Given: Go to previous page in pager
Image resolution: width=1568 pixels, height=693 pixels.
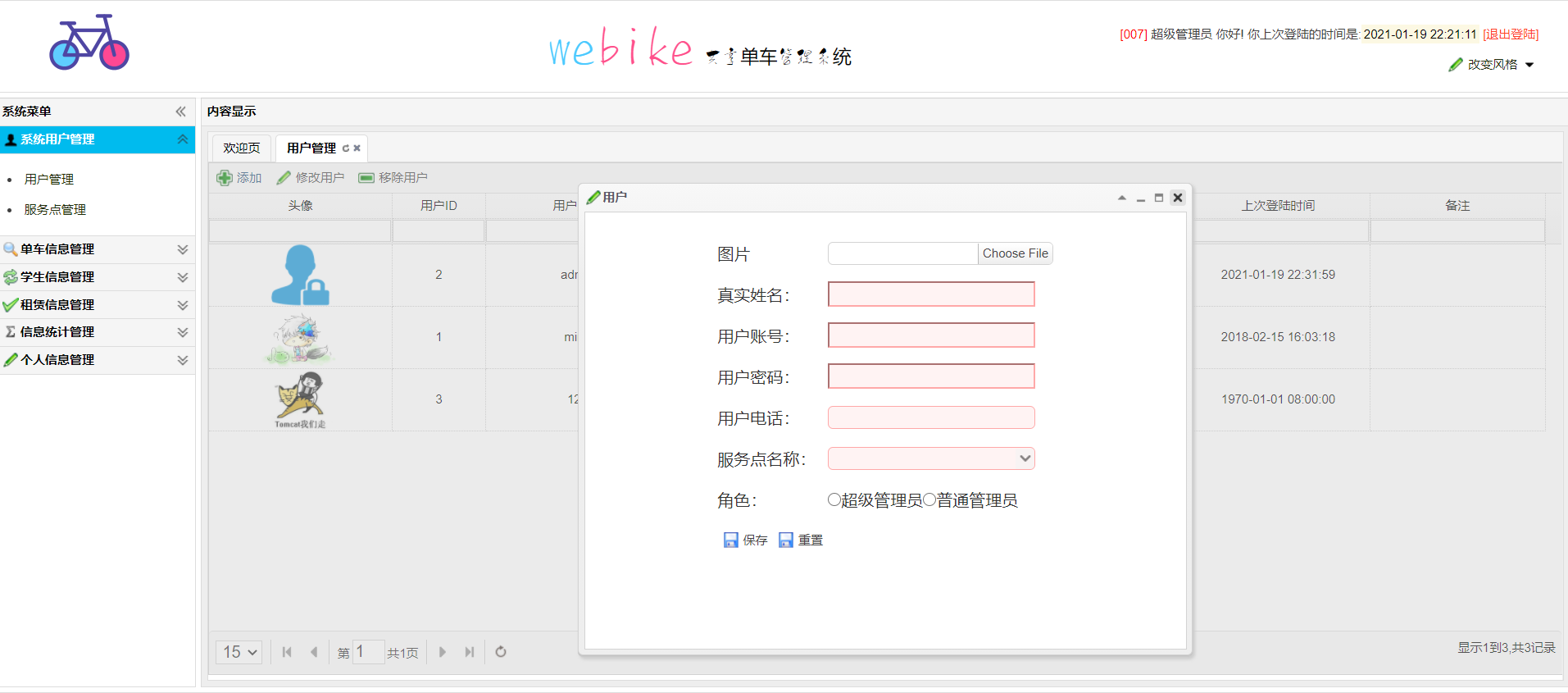Looking at the screenshot, I should point(314,652).
